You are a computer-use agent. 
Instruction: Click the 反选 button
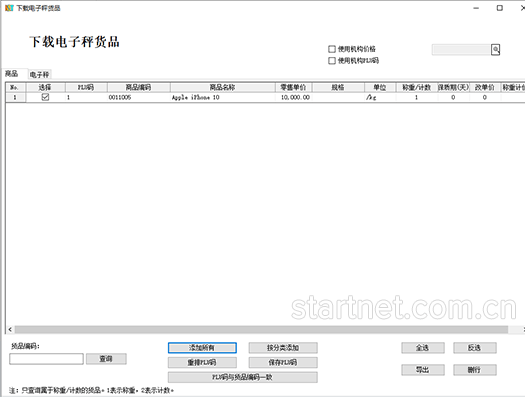coord(475,348)
